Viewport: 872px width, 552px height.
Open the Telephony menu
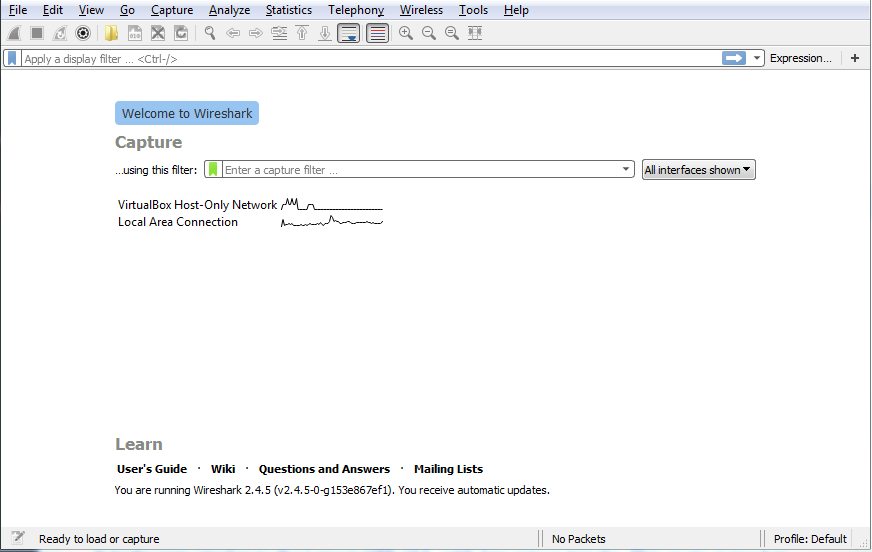point(356,10)
